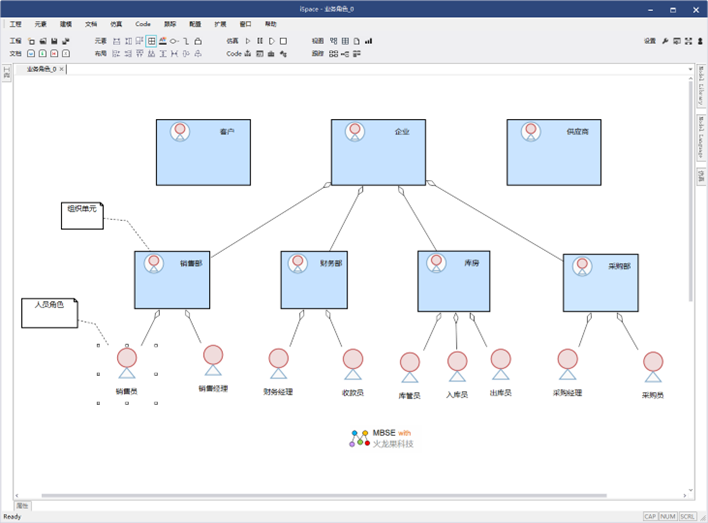Image resolution: width=708 pixels, height=523 pixels.
Task: Pause the simulation
Action: click(x=260, y=41)
